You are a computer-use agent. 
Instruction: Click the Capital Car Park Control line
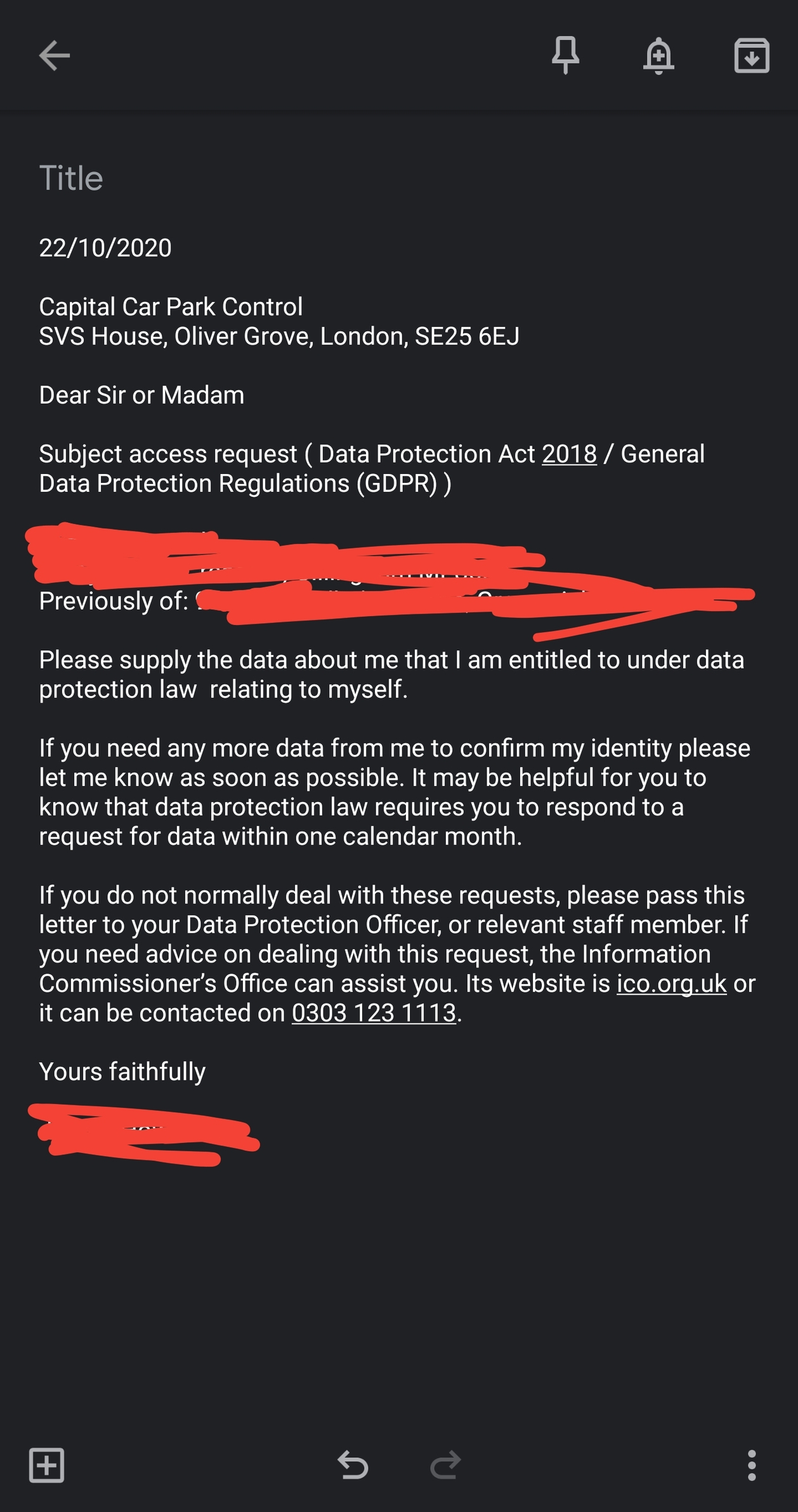pos(171,306)
